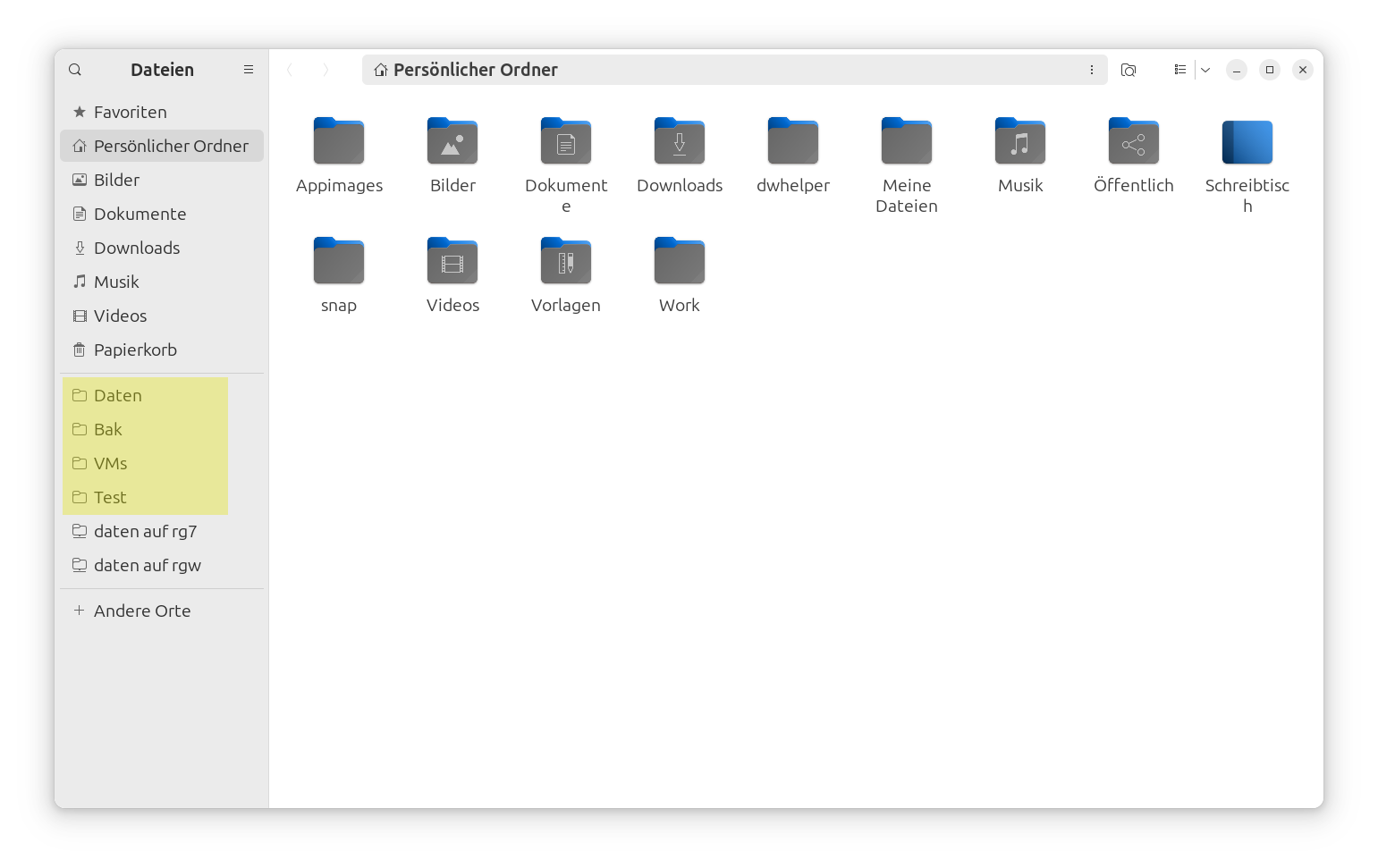Click the search-in-folder icon in toolbar

[x=1129, y=70]
